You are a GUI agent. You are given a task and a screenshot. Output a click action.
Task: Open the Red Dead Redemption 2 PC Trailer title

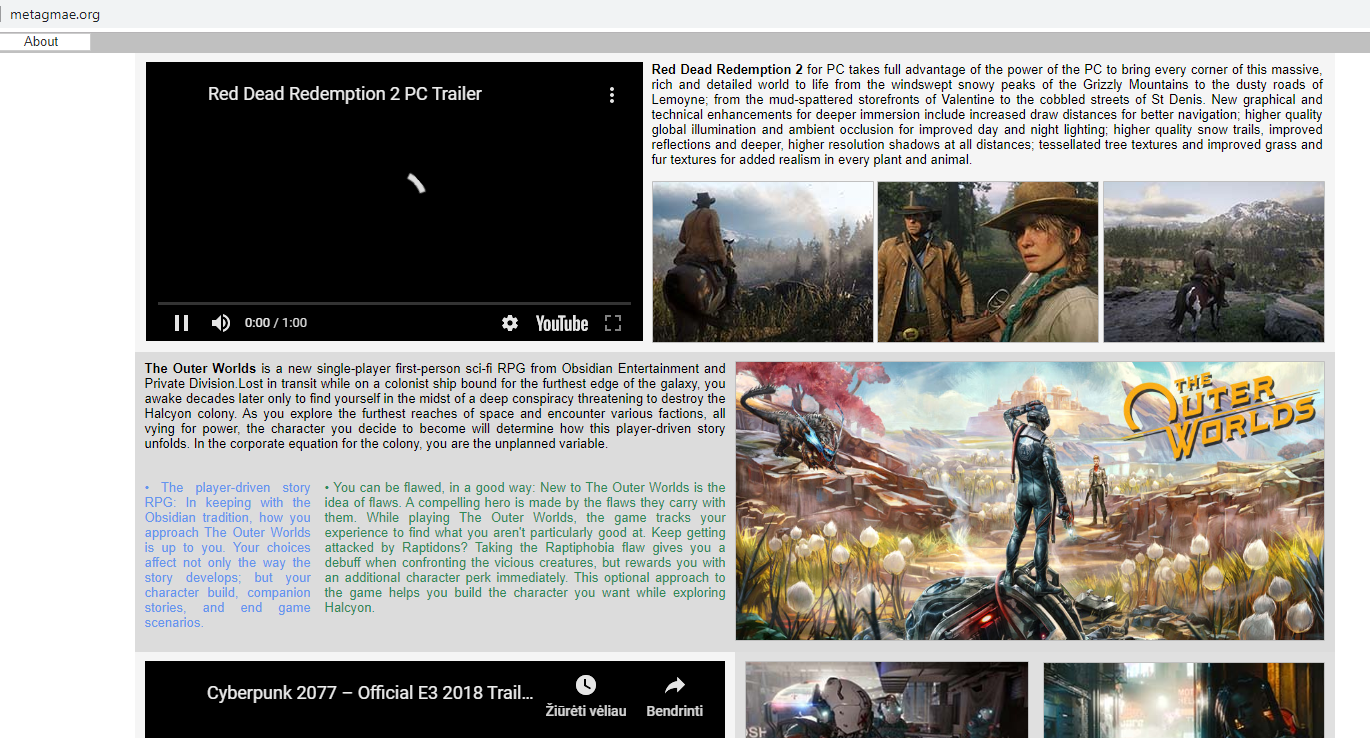(x=344, y=94)
